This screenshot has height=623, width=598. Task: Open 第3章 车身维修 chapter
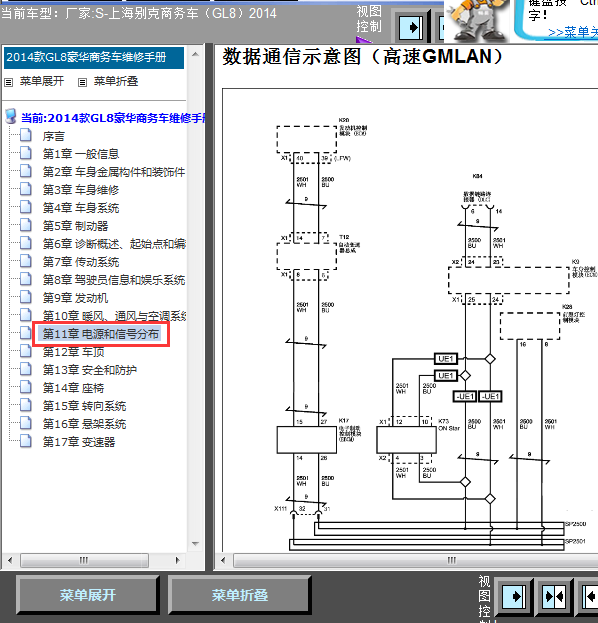(81, 190)
